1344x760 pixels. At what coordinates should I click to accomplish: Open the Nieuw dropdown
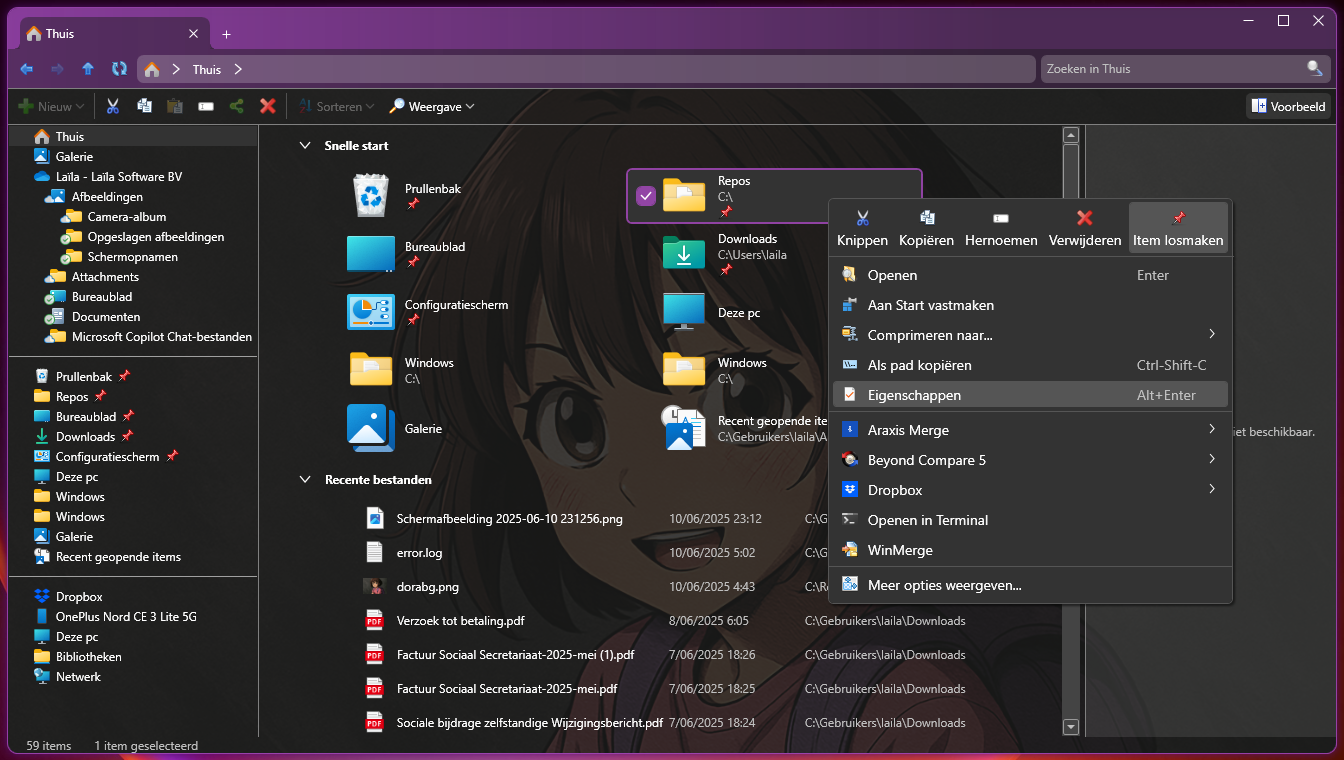(50, 106)
